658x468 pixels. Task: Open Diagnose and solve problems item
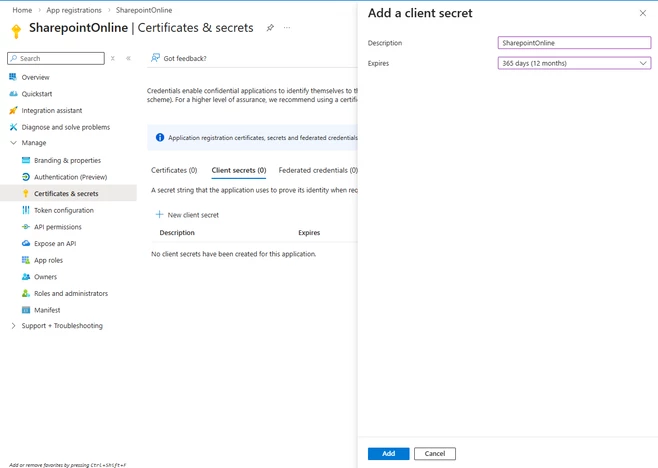tap(65, 127)
